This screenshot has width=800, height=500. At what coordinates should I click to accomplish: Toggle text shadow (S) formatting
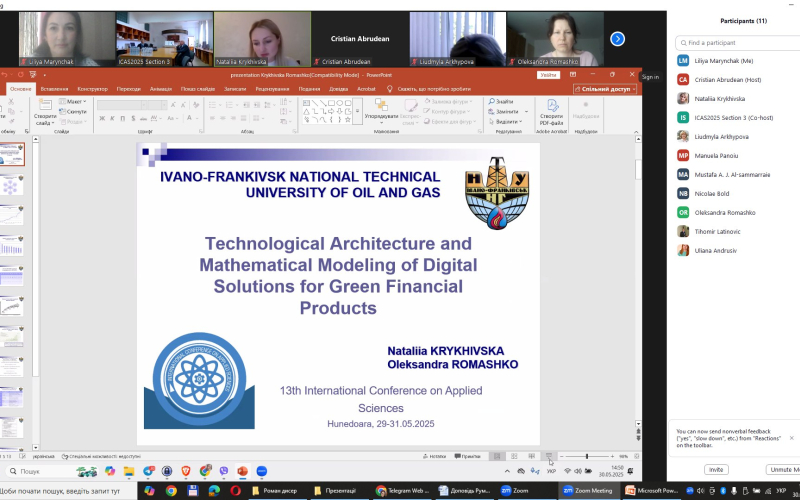coord(133,118)
